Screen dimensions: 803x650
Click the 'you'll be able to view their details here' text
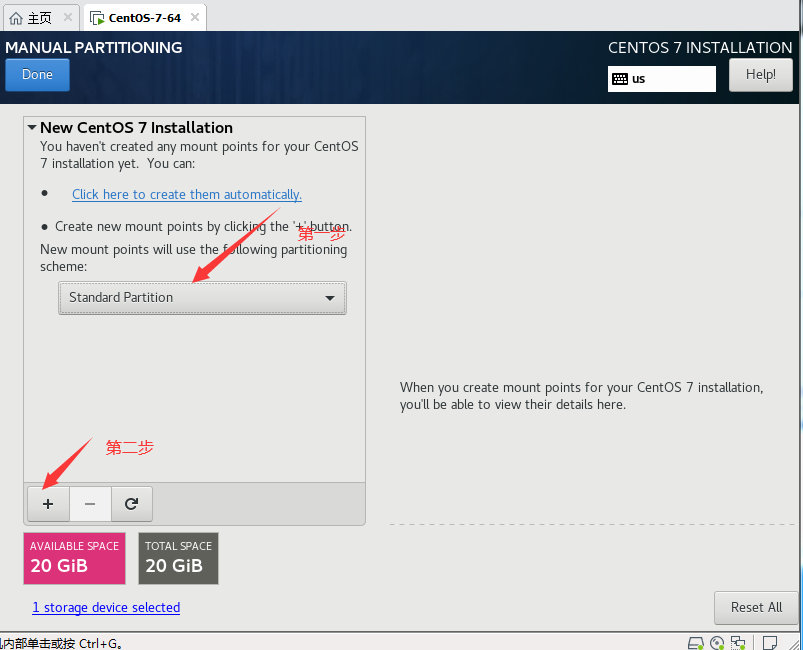point(513,405)
